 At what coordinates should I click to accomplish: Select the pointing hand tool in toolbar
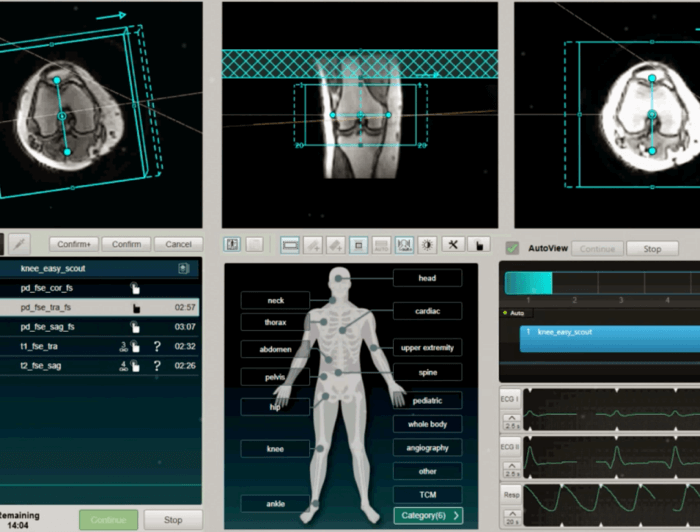click(x=477, y=244)
